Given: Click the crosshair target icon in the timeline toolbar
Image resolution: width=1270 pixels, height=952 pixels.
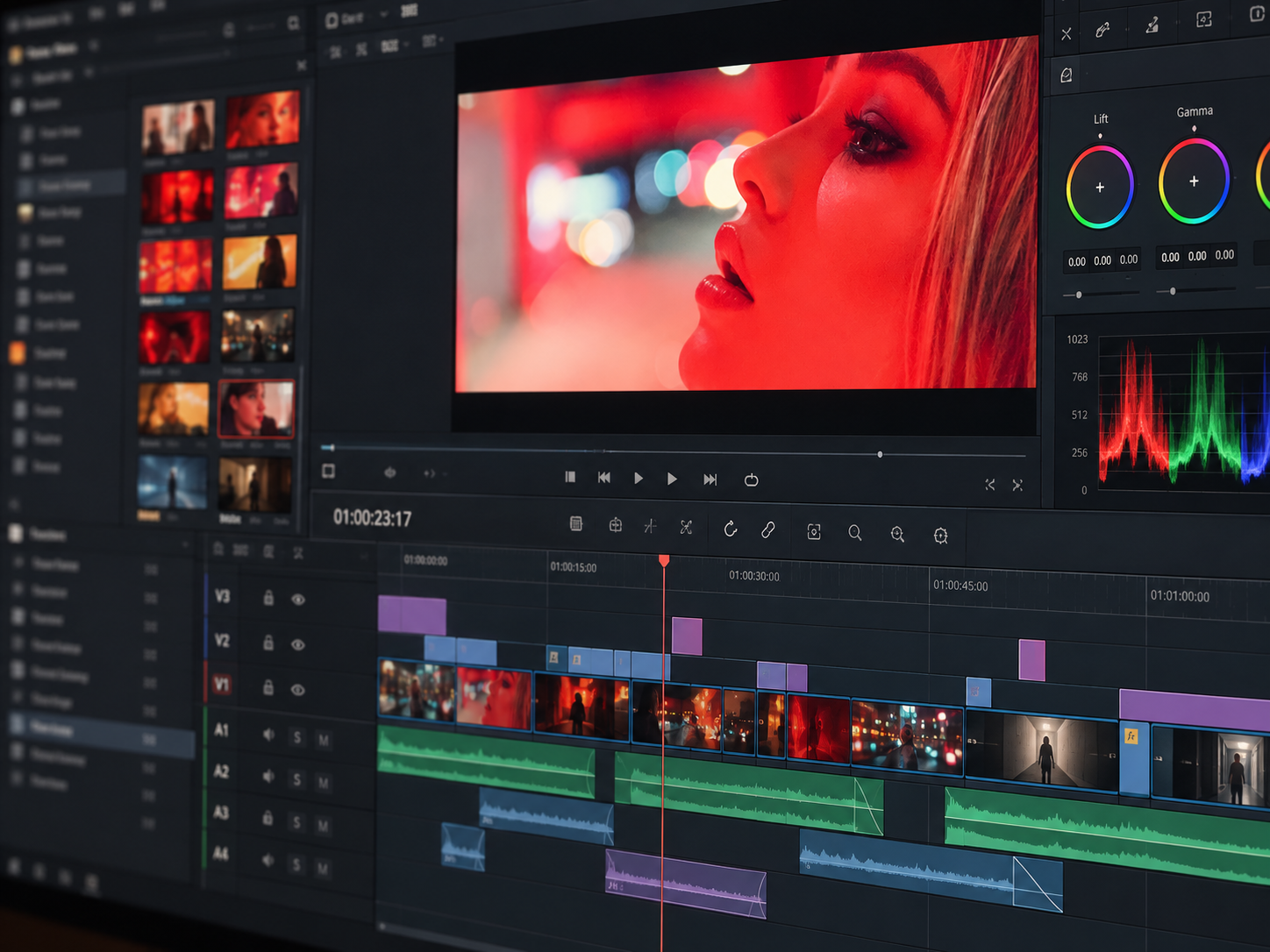Looking at the screenshot, I should pos(940,536).
